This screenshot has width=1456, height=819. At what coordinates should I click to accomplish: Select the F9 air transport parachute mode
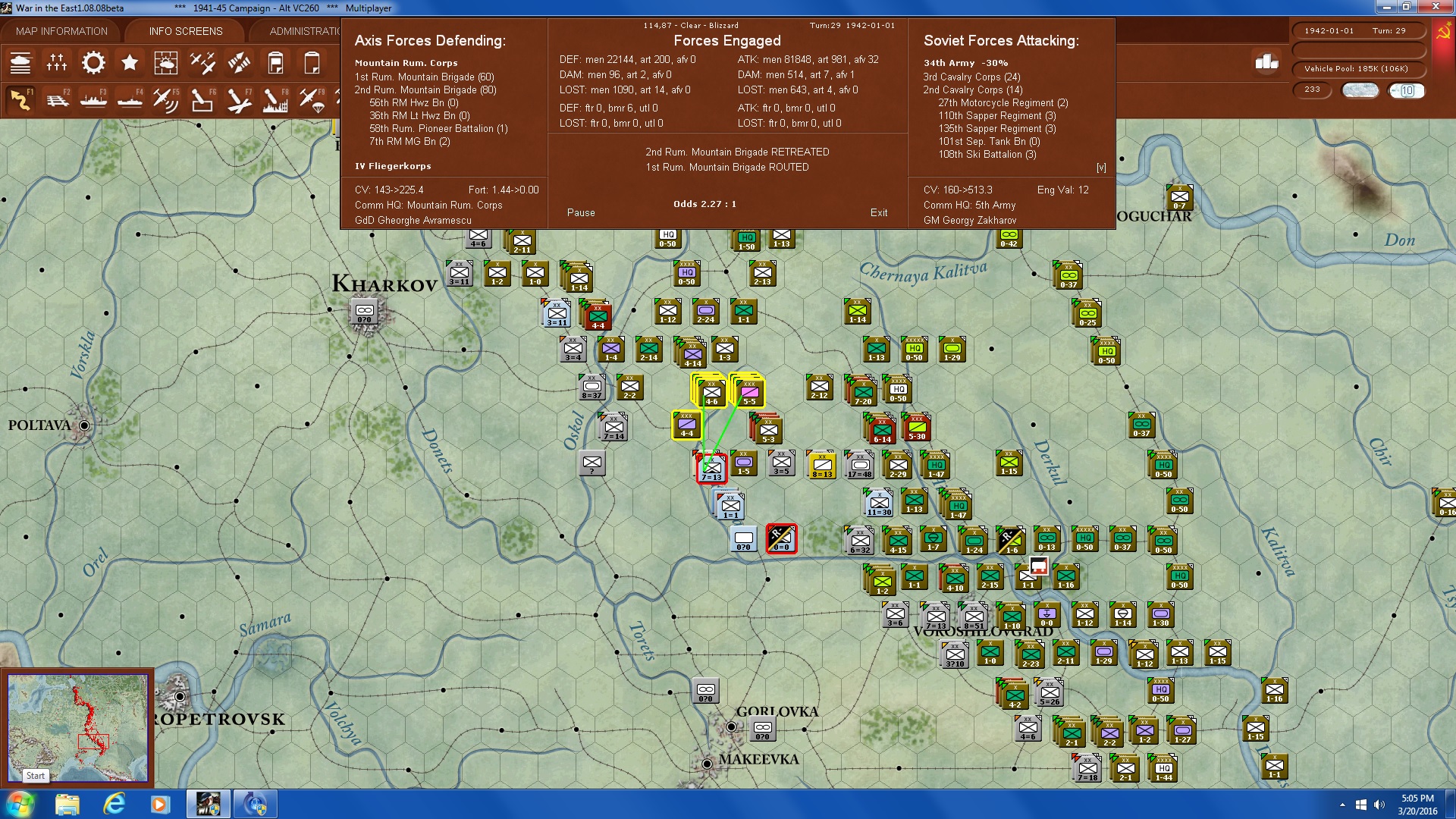(312, 99)
